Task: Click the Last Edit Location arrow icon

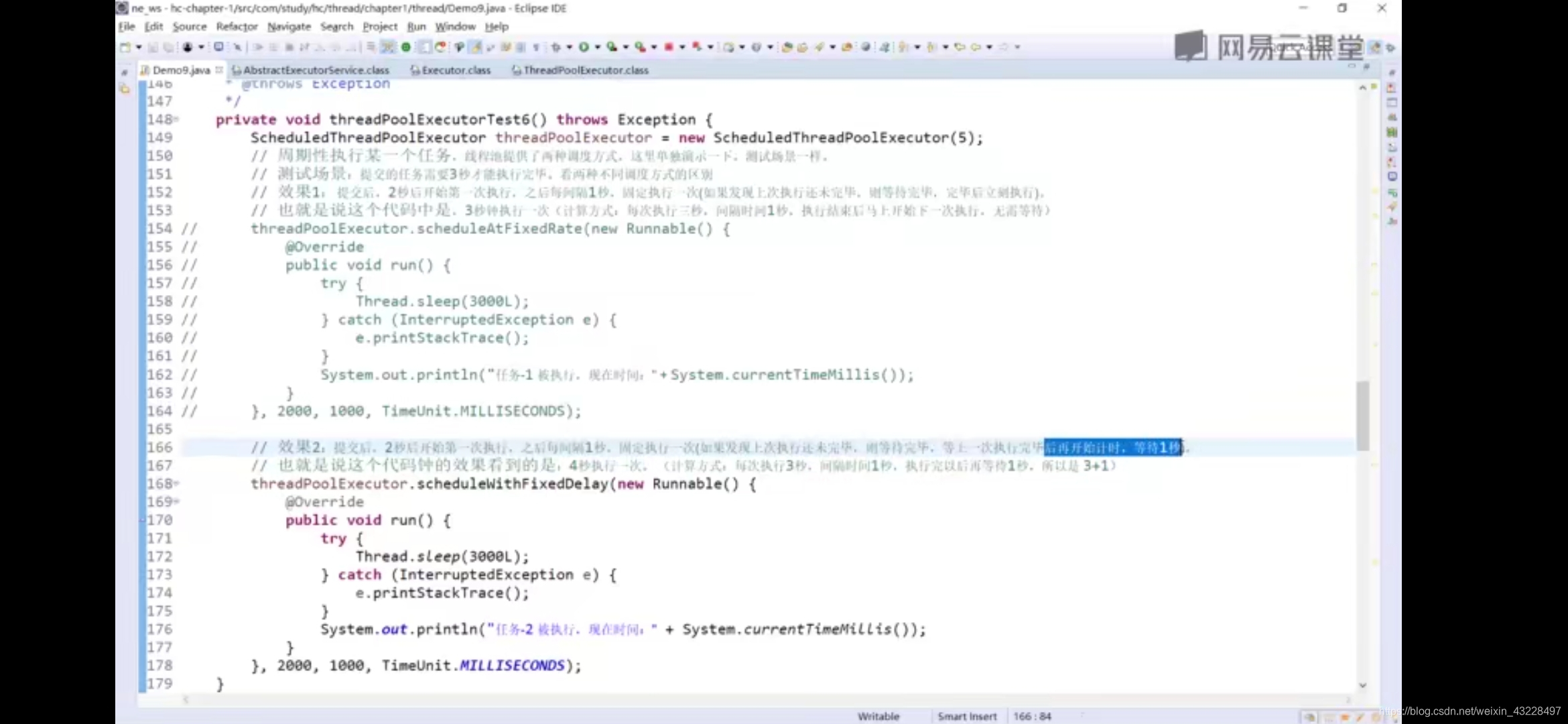Action: coord(960,47)
